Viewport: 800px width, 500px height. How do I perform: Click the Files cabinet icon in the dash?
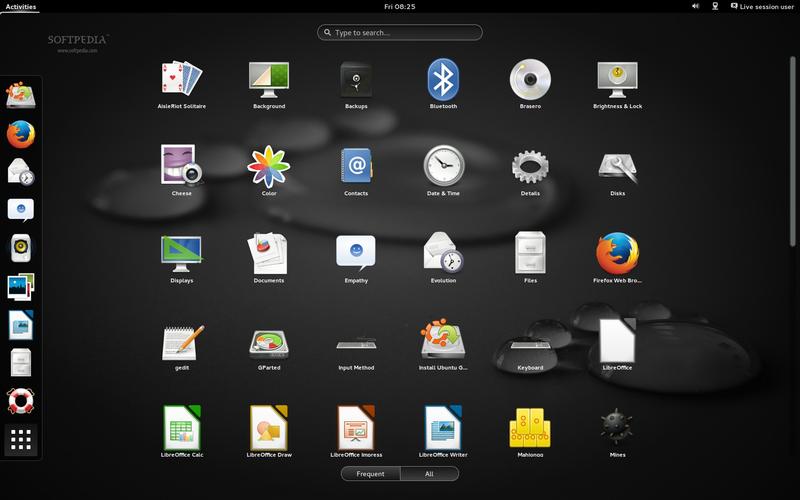click(x=21, y=363)
